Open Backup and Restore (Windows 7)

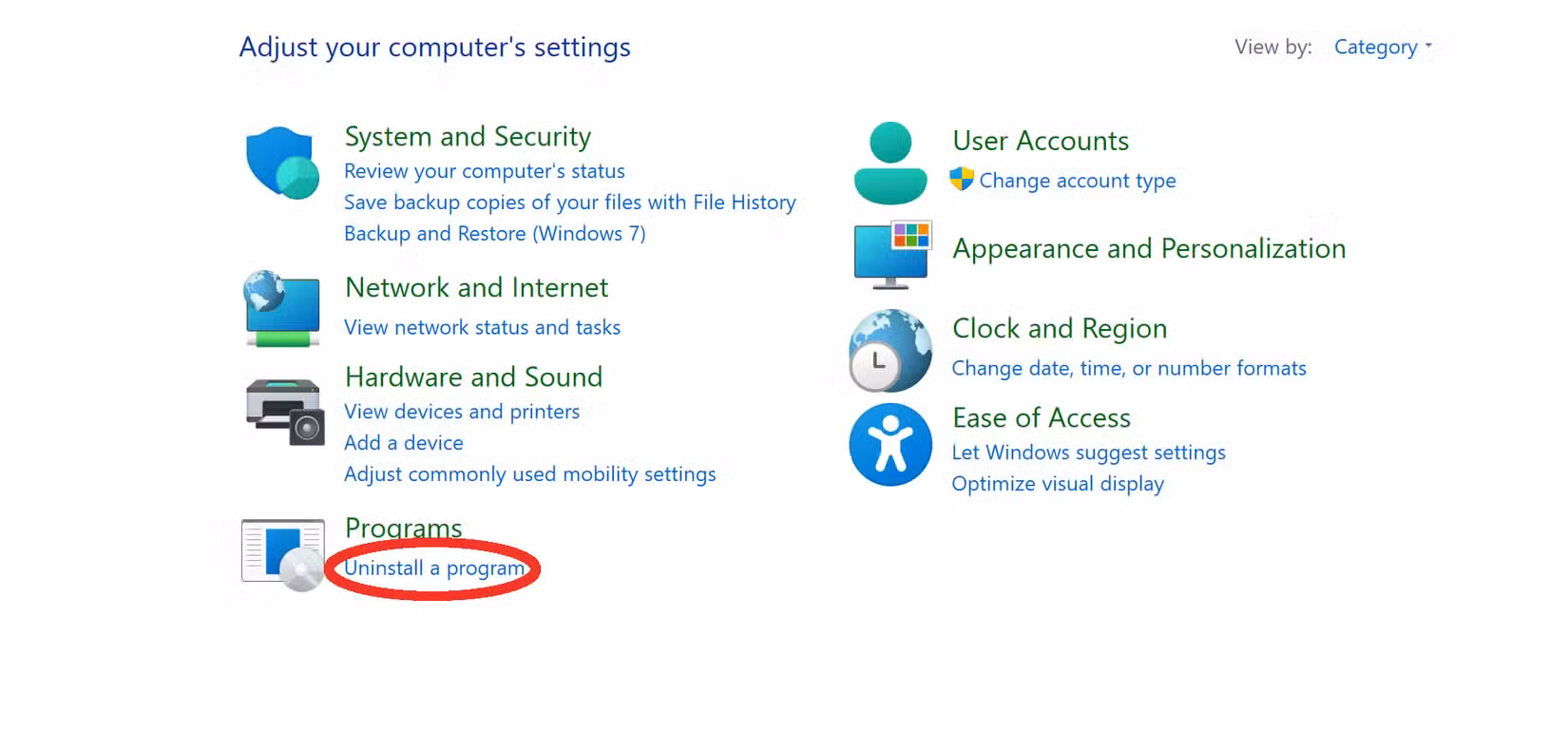pyautogui.click(x=494, y=234)
